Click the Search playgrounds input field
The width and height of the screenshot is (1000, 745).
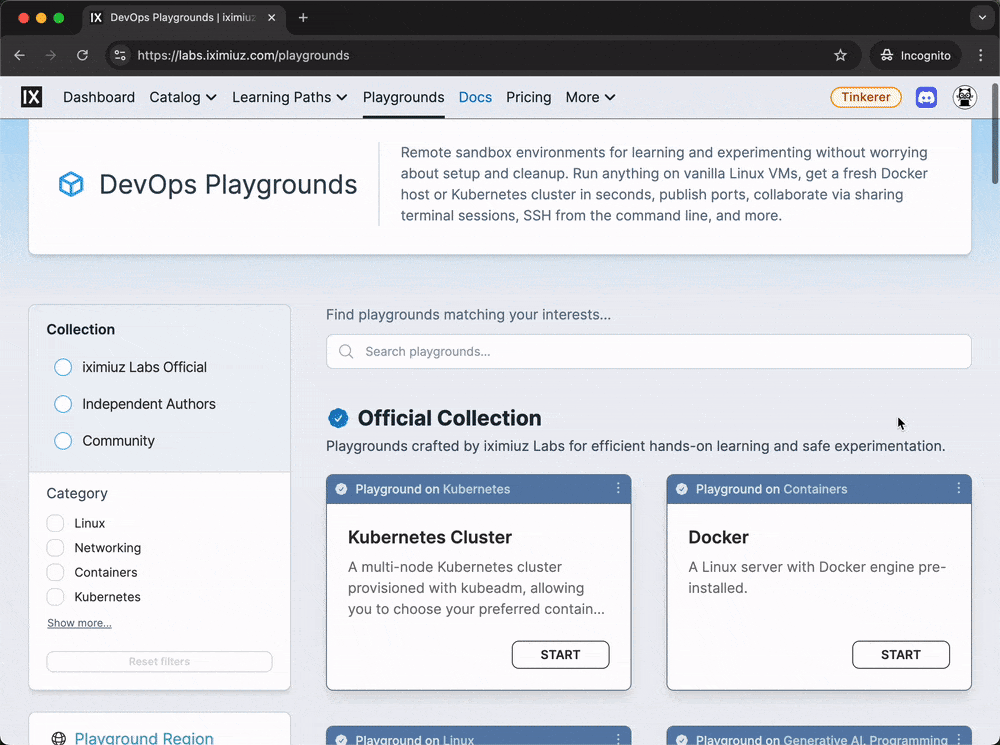[x=648, y=351]
